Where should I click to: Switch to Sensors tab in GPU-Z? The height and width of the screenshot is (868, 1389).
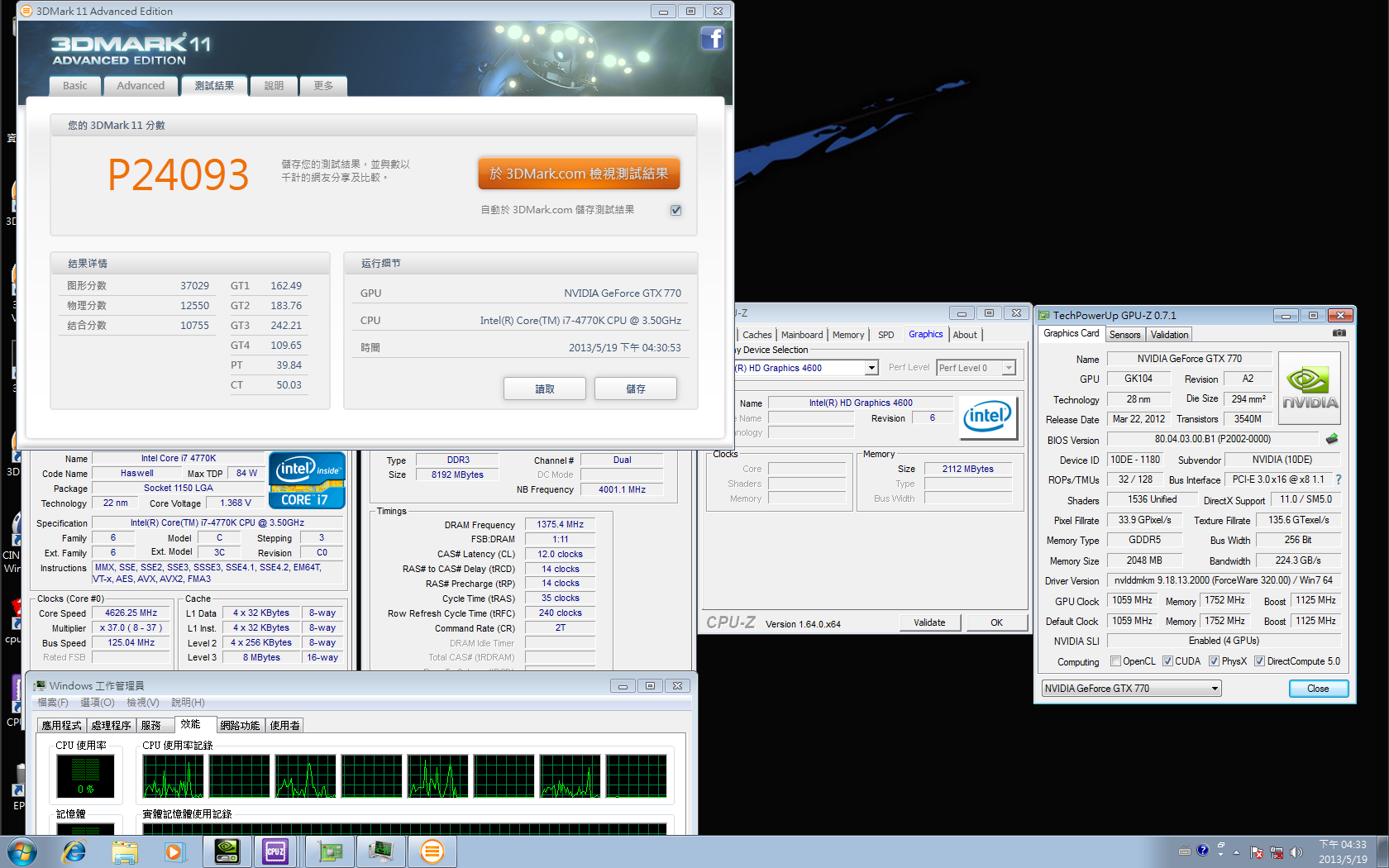[1124, 335]
